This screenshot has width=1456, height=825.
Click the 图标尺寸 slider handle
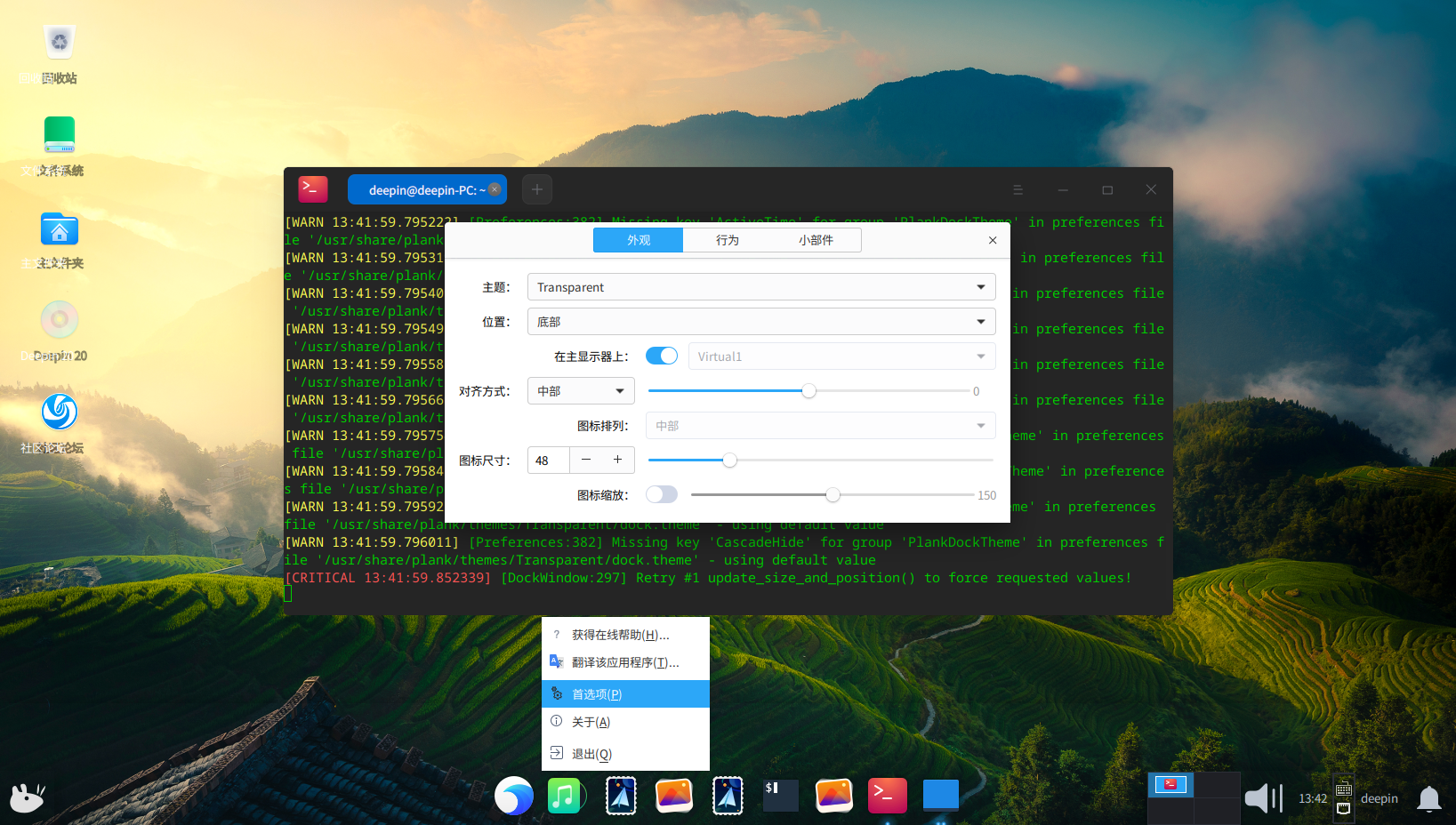click(x=729, y=460)
